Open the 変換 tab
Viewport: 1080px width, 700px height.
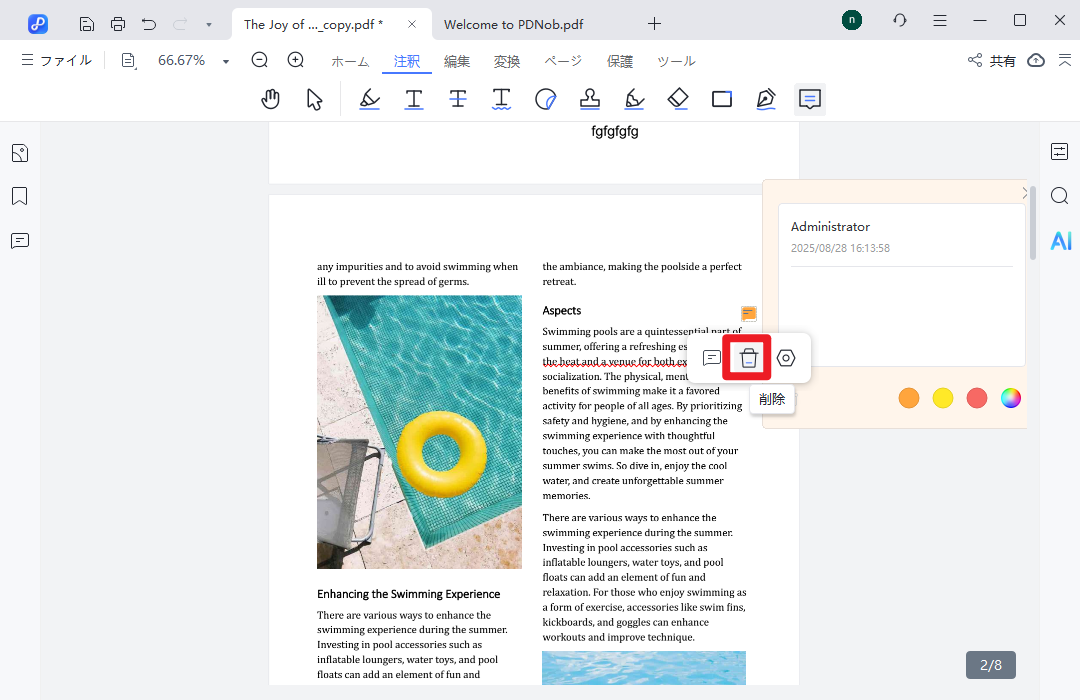pyautogui.click(x=507, y=61)
